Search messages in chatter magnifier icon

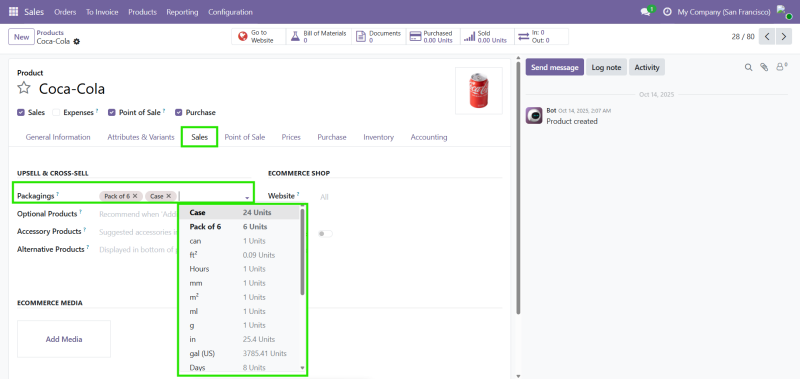click(x=748, y=67)
